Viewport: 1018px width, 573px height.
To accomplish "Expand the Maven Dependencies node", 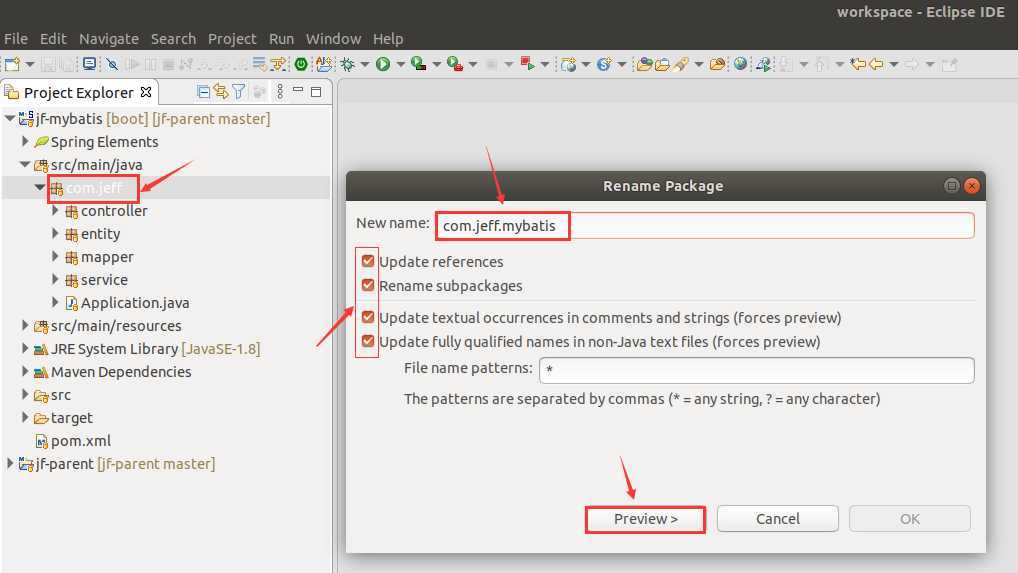I will click(x=25, y=371).
